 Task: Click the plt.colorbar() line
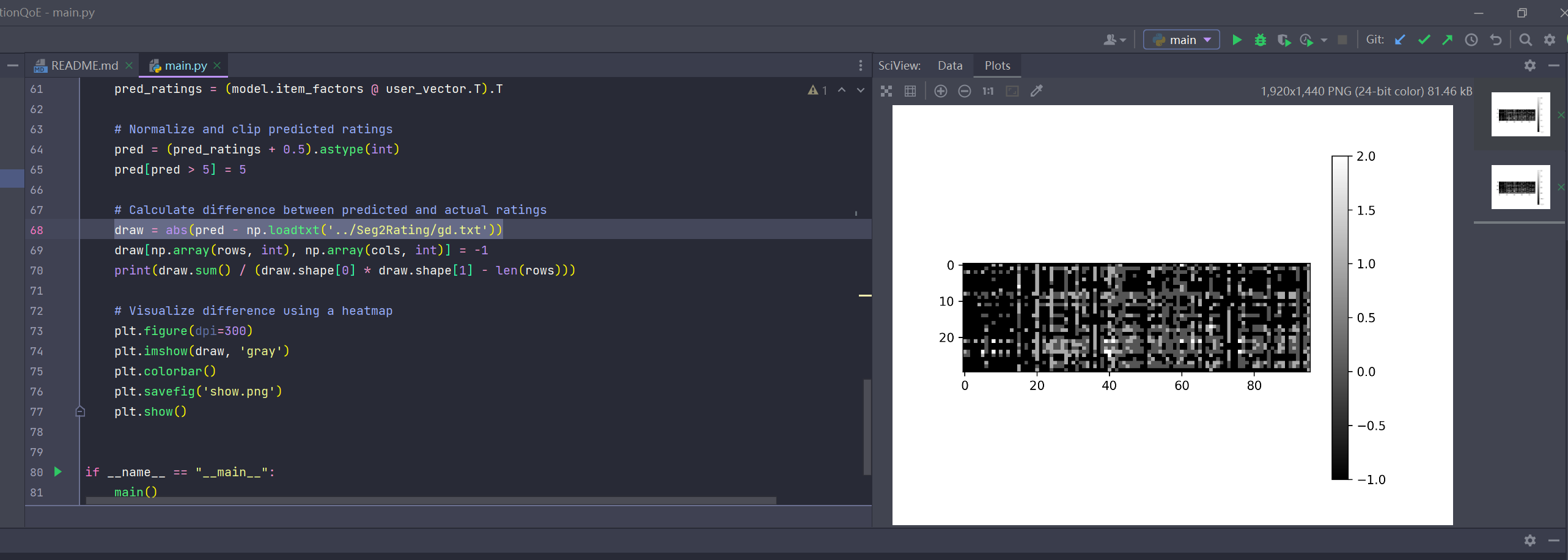[165, 372]
